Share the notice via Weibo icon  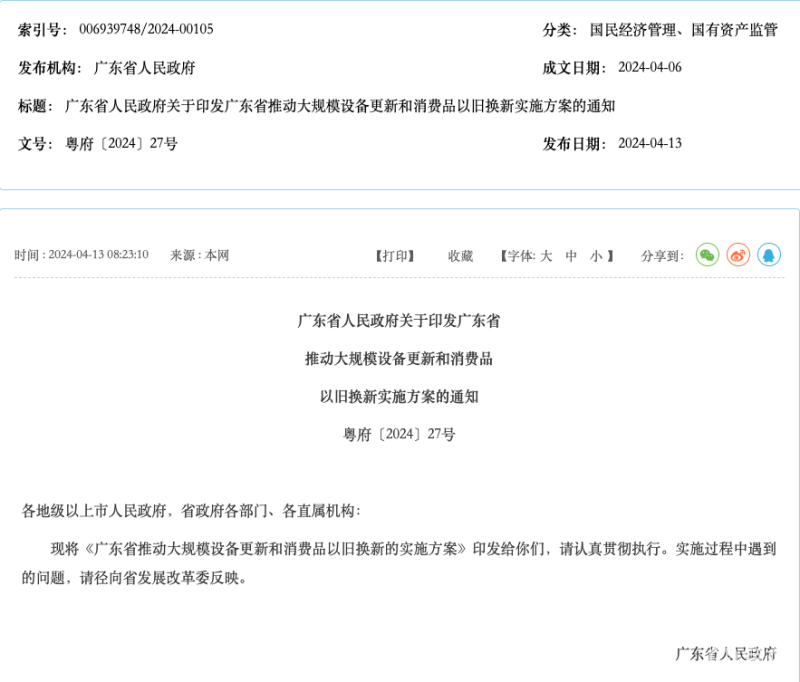738,255
